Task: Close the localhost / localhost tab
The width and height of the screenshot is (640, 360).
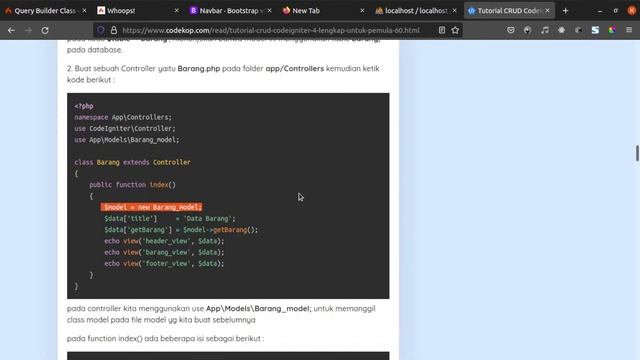Action: tap(454, 11)
